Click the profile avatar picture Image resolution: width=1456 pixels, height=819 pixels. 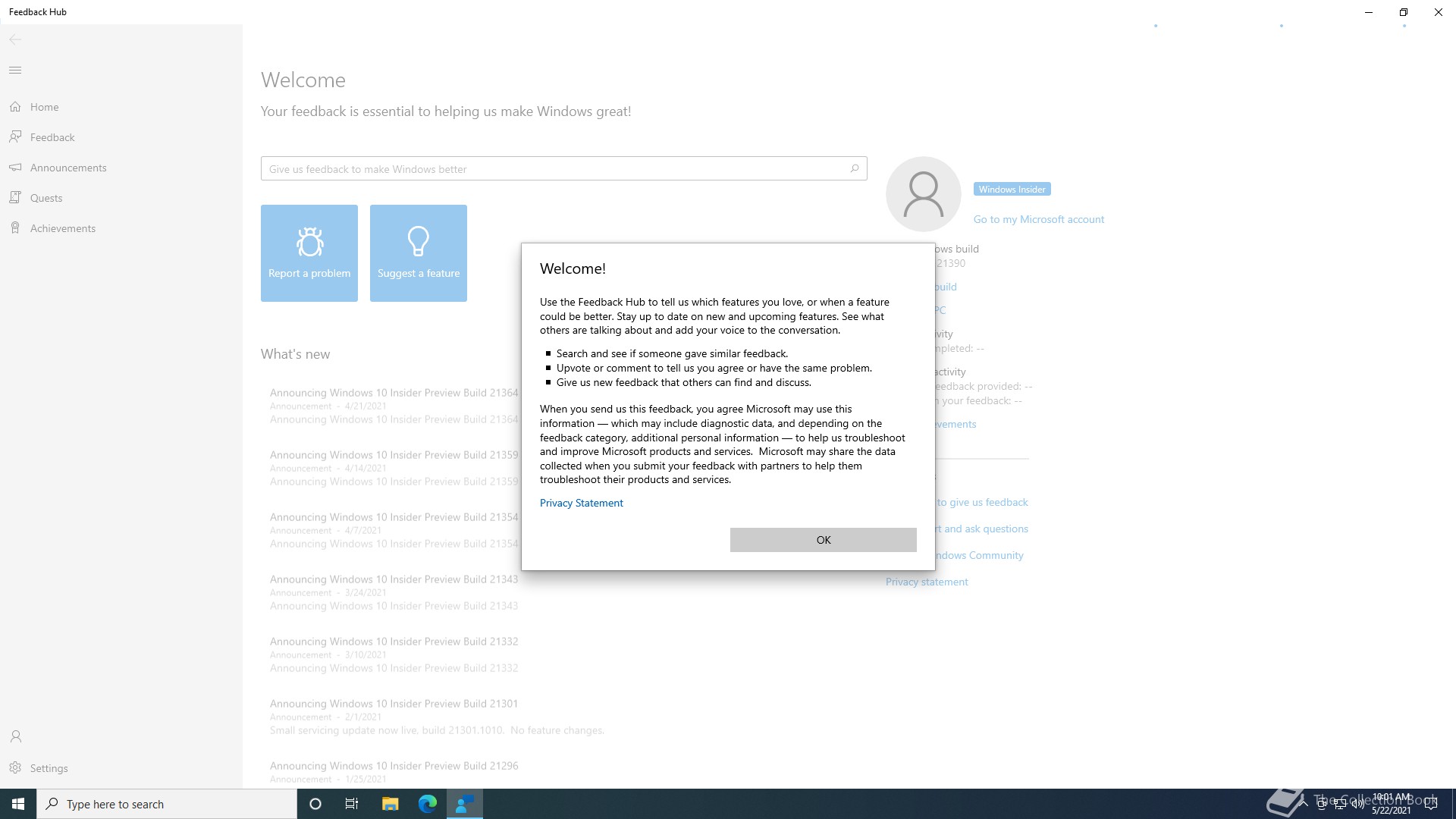924,194
